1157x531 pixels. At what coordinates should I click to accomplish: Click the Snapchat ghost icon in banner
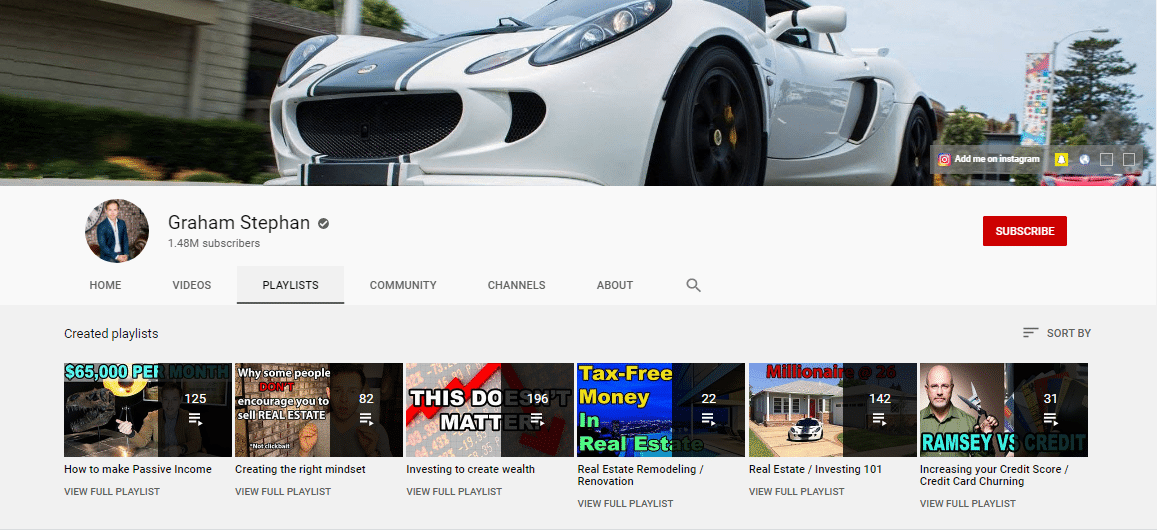pos(1061,159)
